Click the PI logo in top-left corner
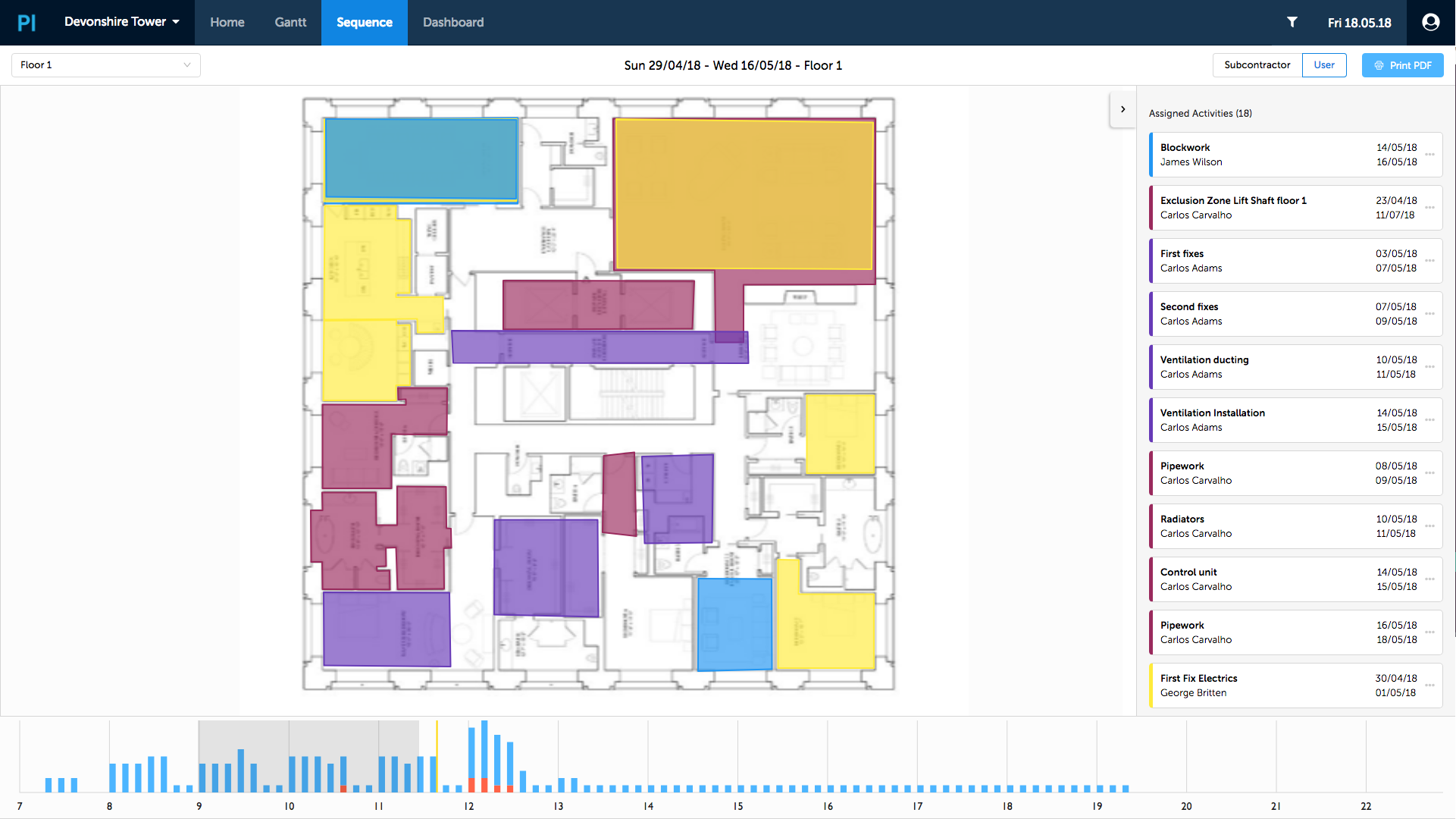The height and width of the screenshot is (819, 1456). pyautogui.click(x=27, y=23)
